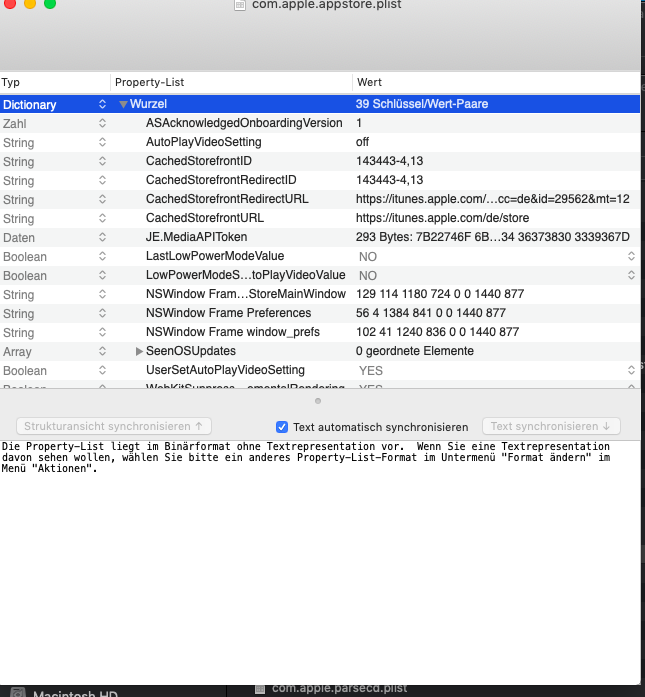Click Macintosh HD in background window

pyautogui.click(x=75, y=693)
